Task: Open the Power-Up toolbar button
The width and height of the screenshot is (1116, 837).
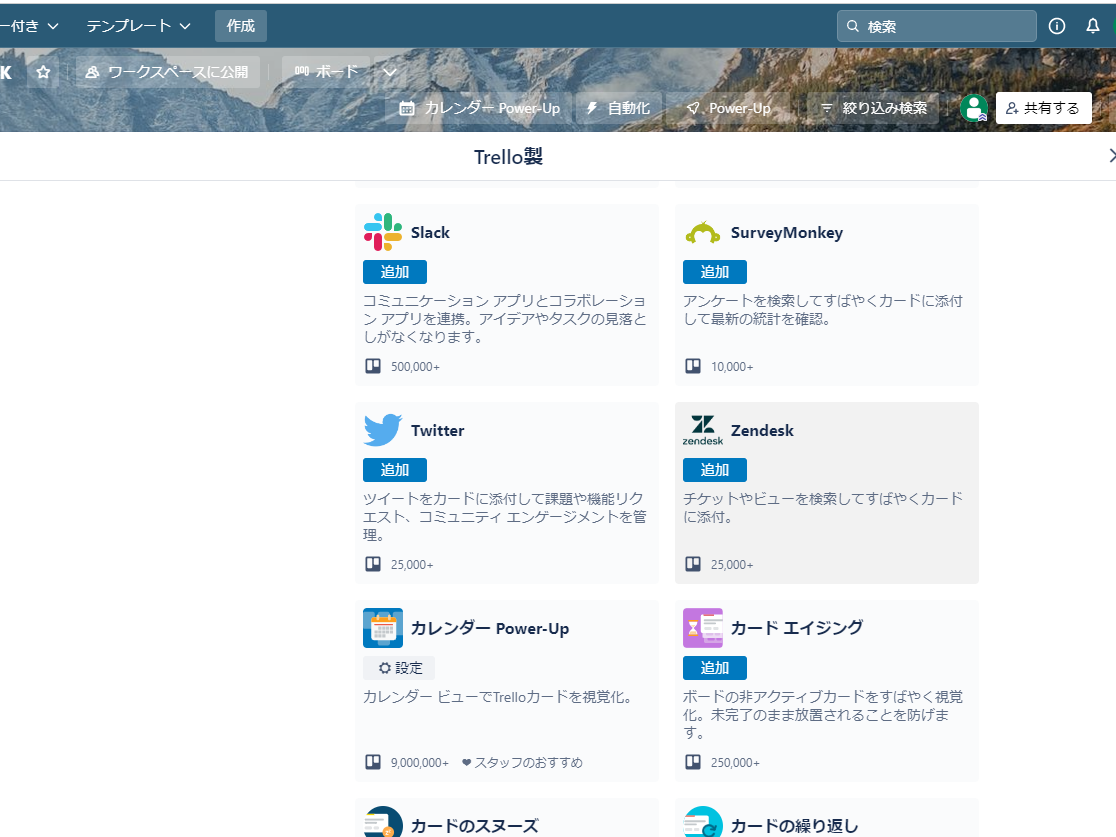Action: point(729,108)
